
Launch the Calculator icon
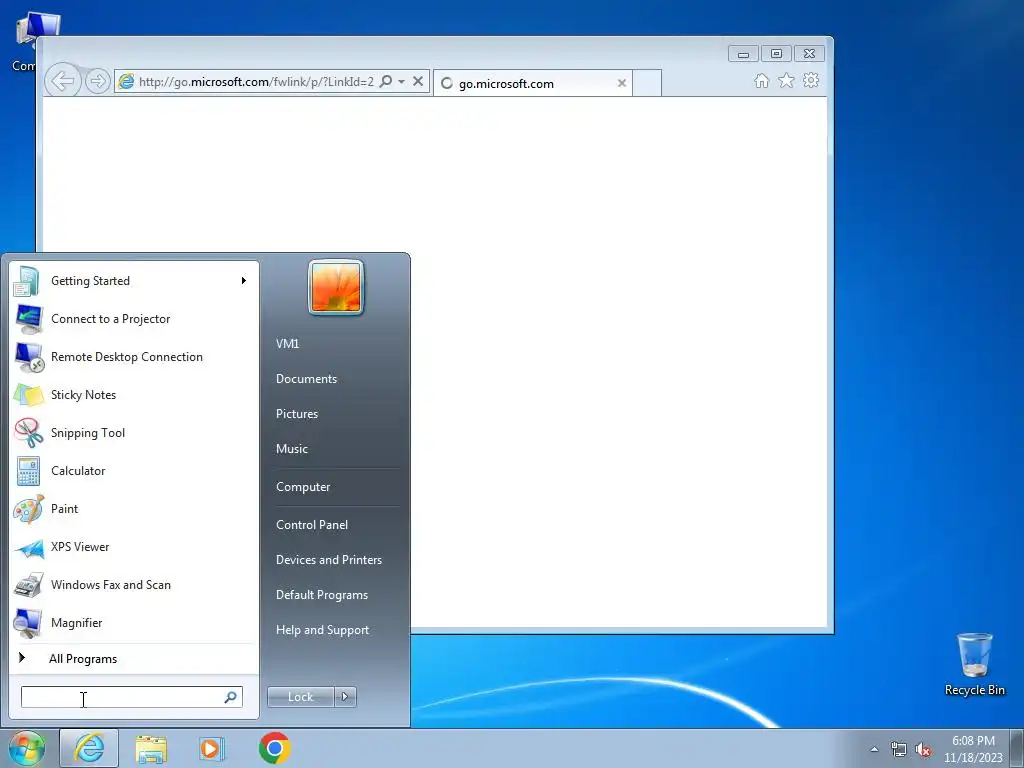(28, 471)
